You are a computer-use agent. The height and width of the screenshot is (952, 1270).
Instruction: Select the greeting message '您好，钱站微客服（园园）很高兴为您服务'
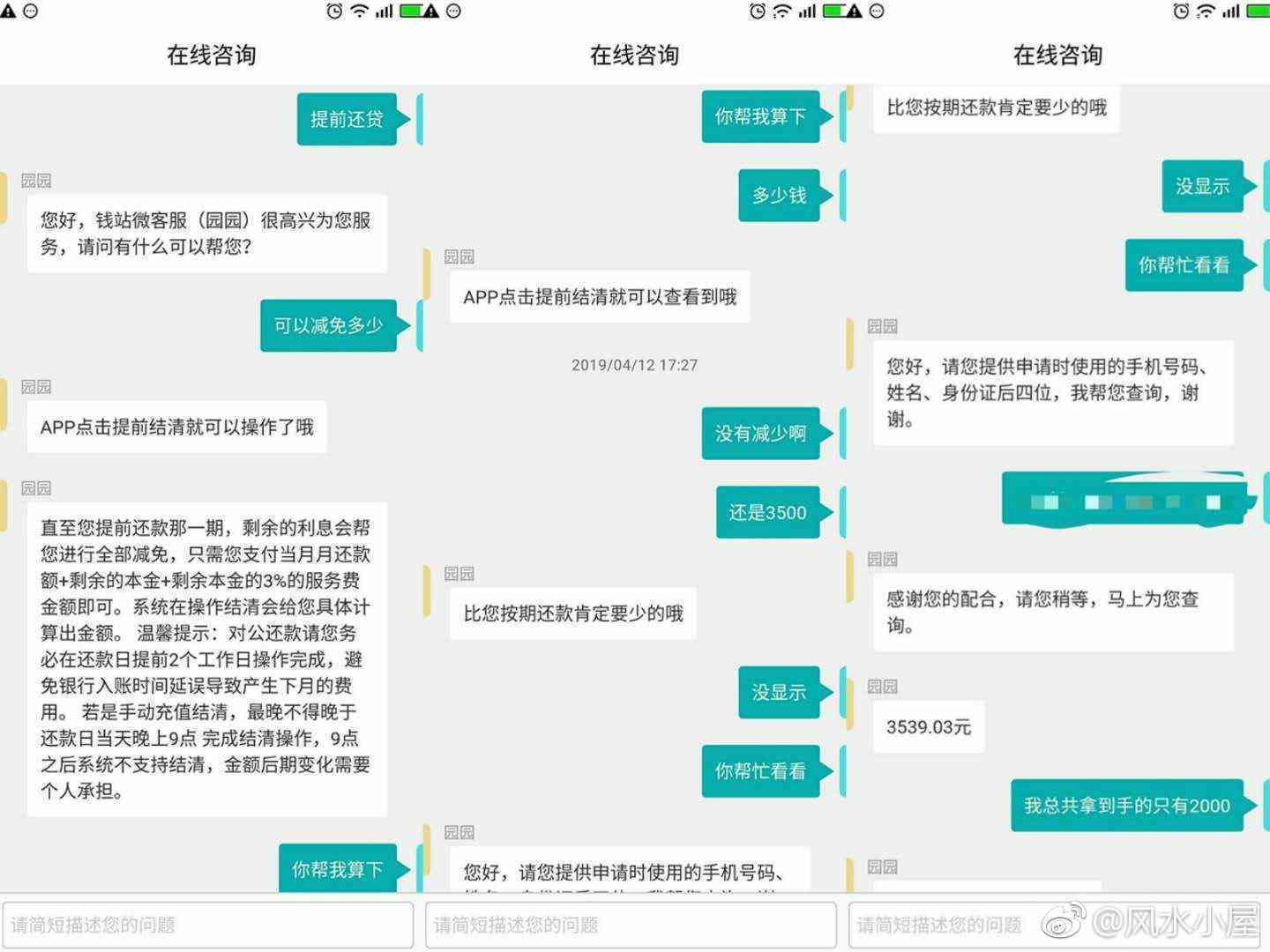(x=207, y=234)
